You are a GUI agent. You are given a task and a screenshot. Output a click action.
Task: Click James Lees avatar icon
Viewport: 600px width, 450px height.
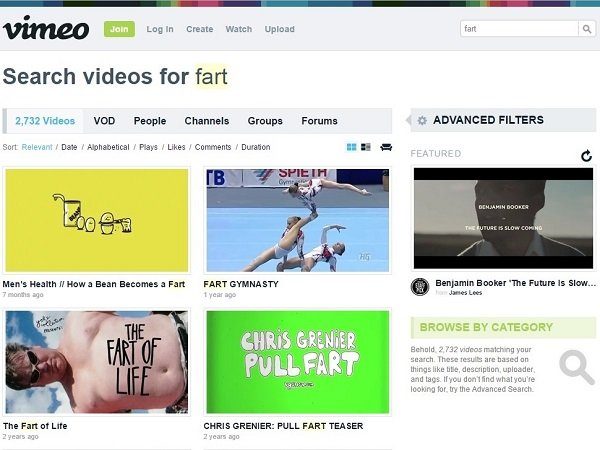coord(420,287)
